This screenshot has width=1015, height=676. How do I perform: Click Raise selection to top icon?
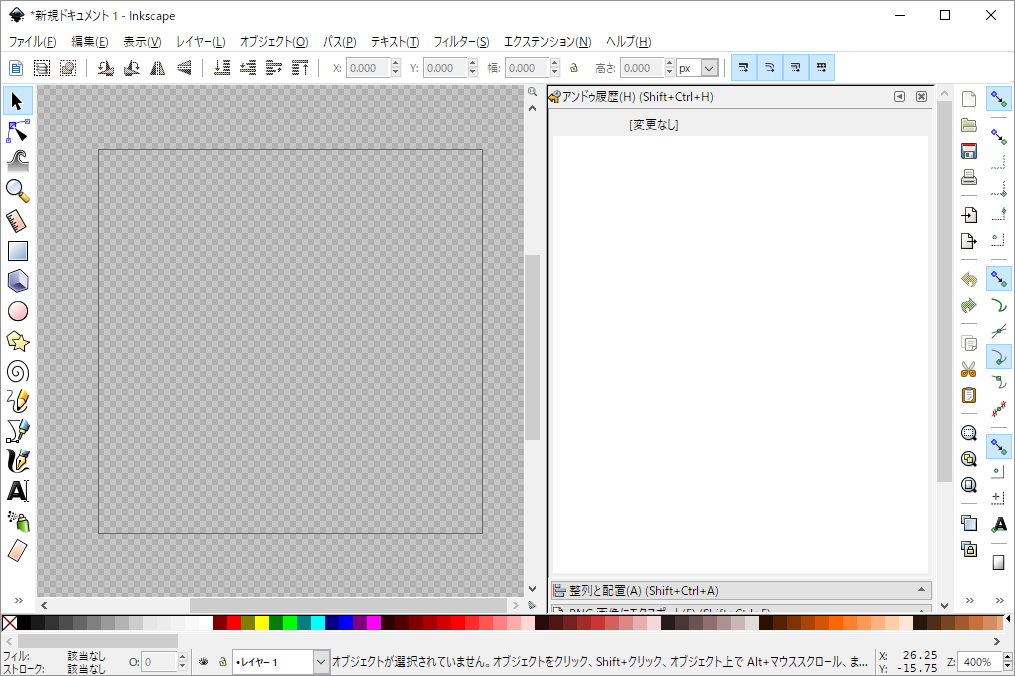(300, 68)
